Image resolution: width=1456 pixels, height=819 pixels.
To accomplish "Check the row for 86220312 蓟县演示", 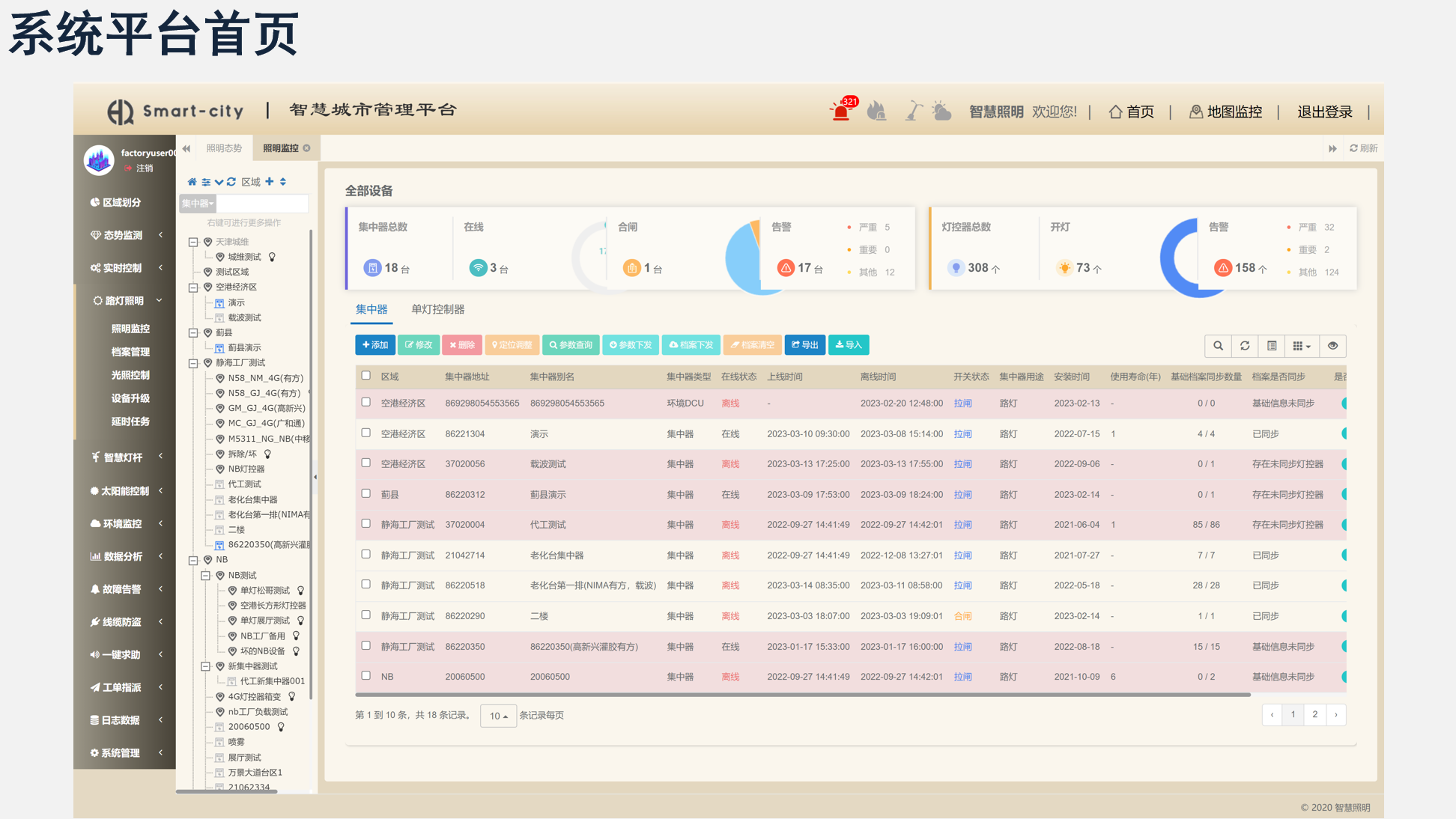I will pyautogui.click(x=366, y=493).
